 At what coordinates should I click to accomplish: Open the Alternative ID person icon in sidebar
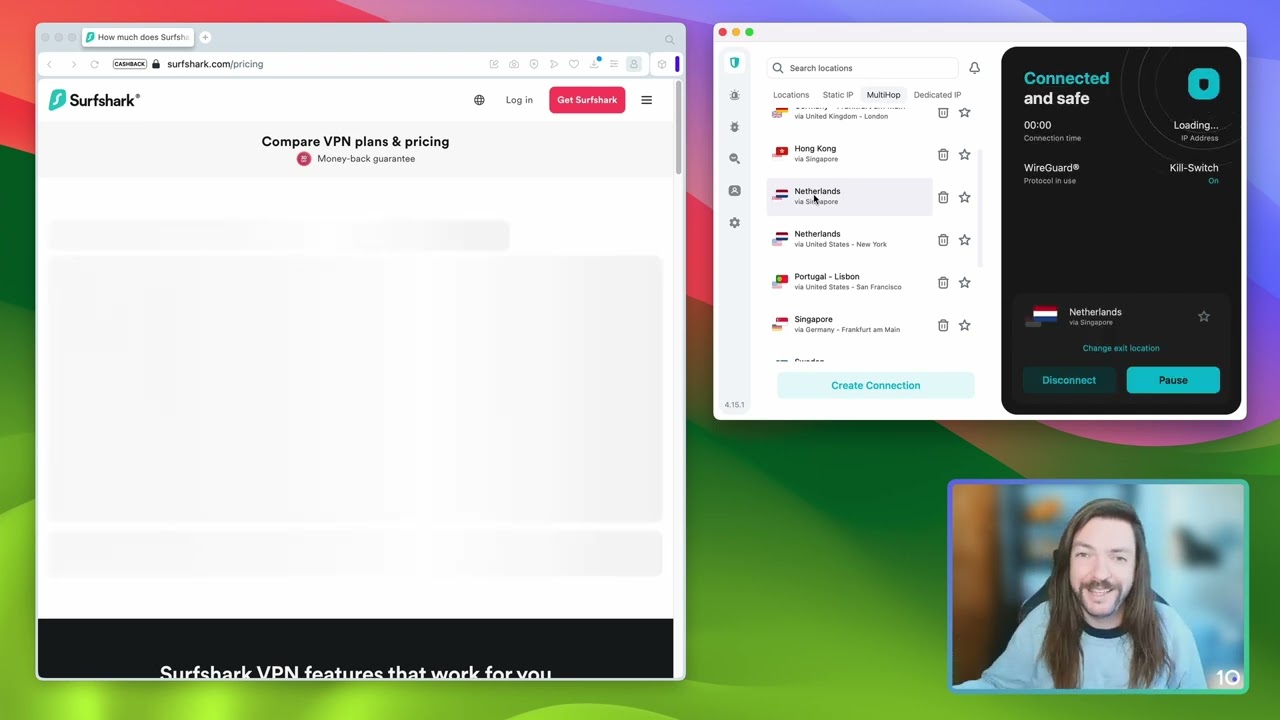[734, 191]
